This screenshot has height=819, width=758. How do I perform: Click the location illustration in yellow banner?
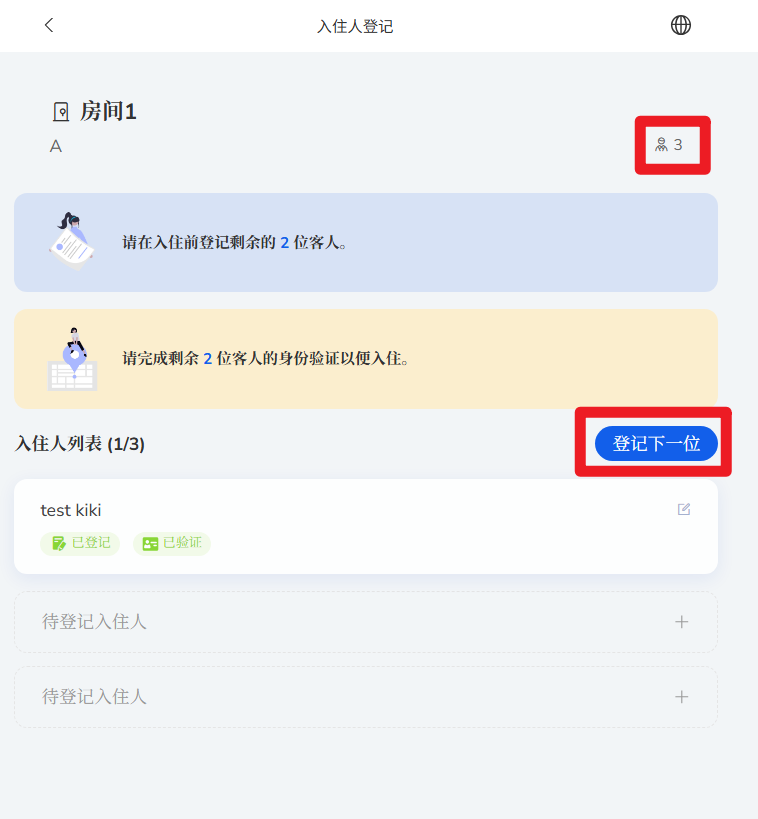point(73,359)
